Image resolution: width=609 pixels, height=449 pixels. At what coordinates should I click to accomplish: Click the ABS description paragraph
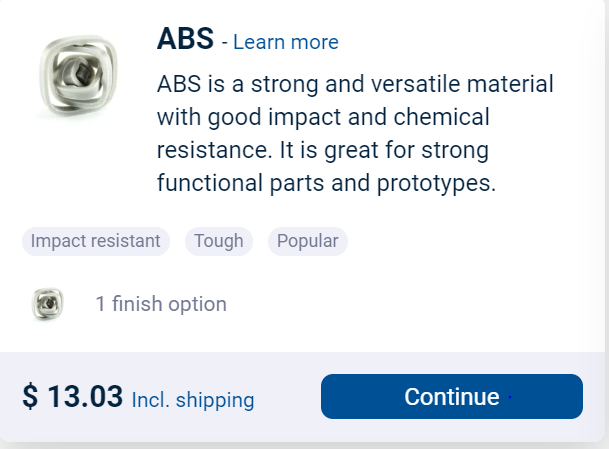point(355,133)
